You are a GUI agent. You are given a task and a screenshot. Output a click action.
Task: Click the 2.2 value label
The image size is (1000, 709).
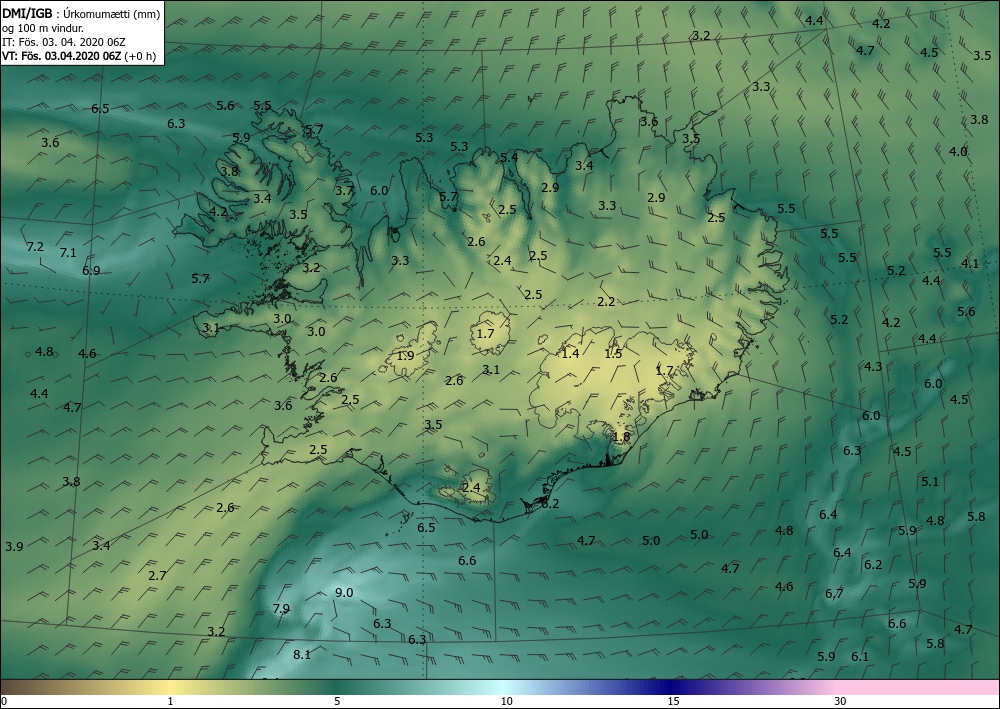point(606,302)
